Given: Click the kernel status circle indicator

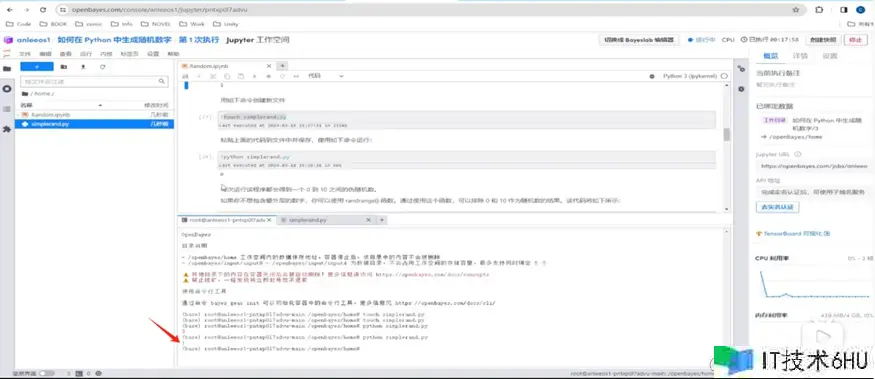Looking at the screenshot, I should (724, 76).
